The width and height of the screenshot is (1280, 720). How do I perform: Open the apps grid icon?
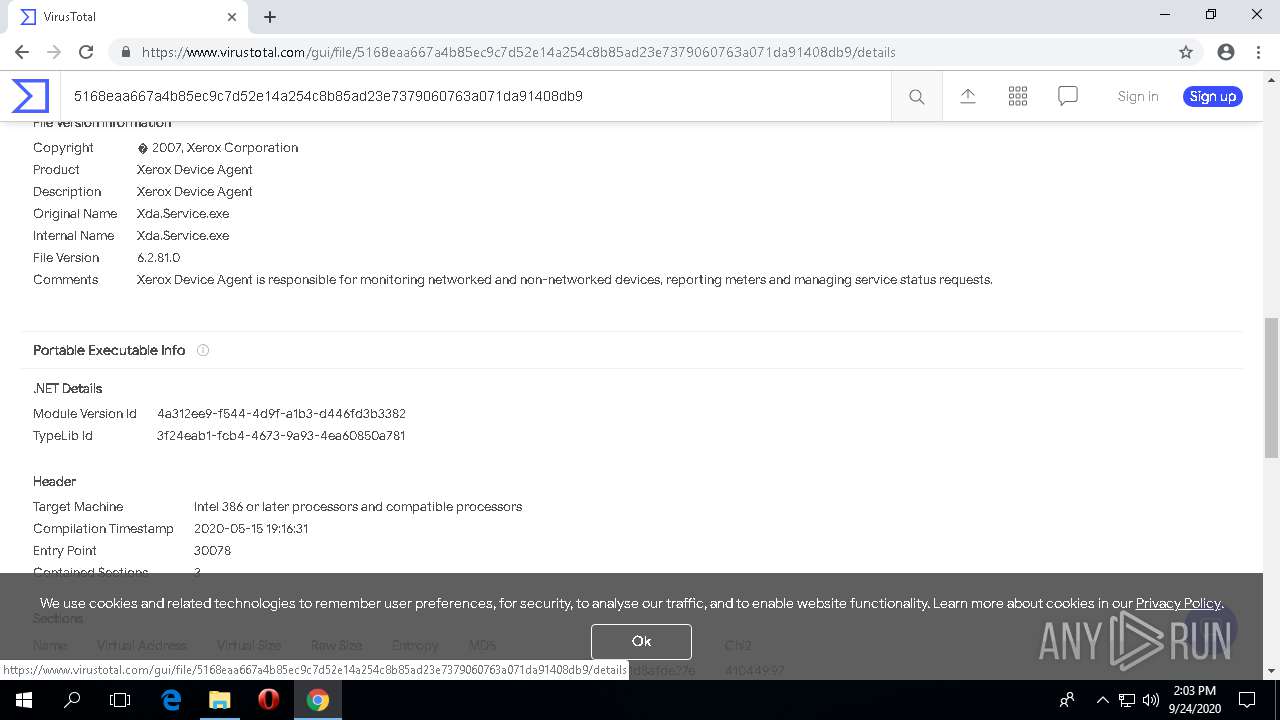click(1018, 96)
